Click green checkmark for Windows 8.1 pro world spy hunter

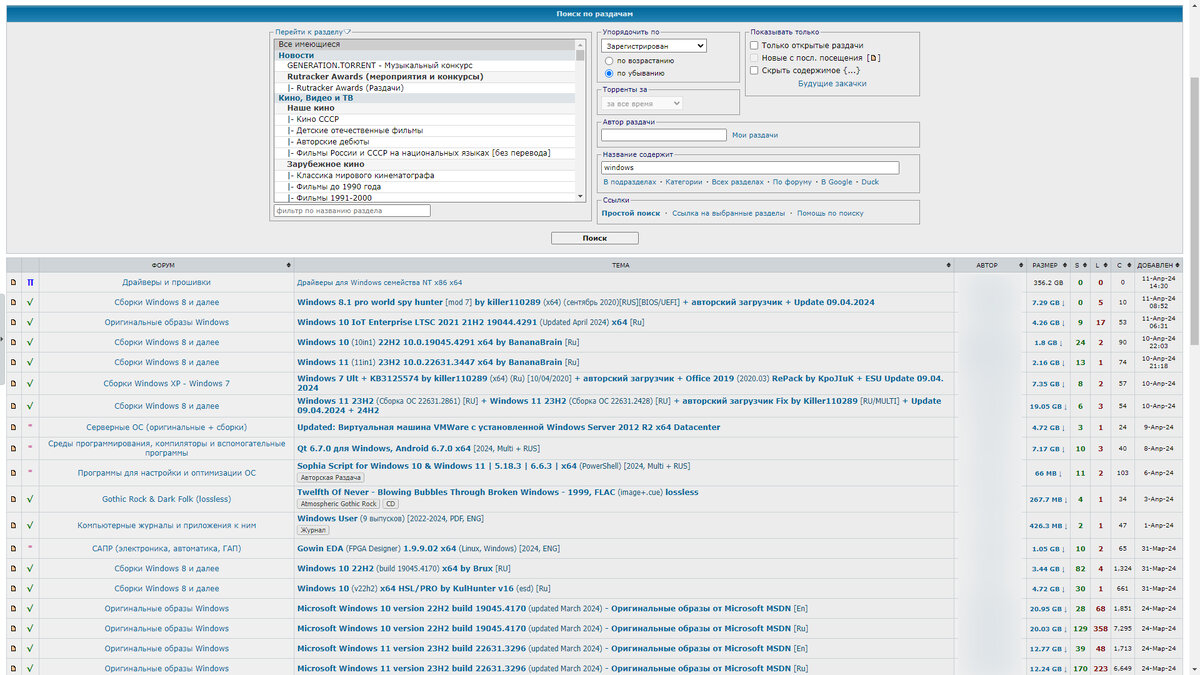pos(30,302)
